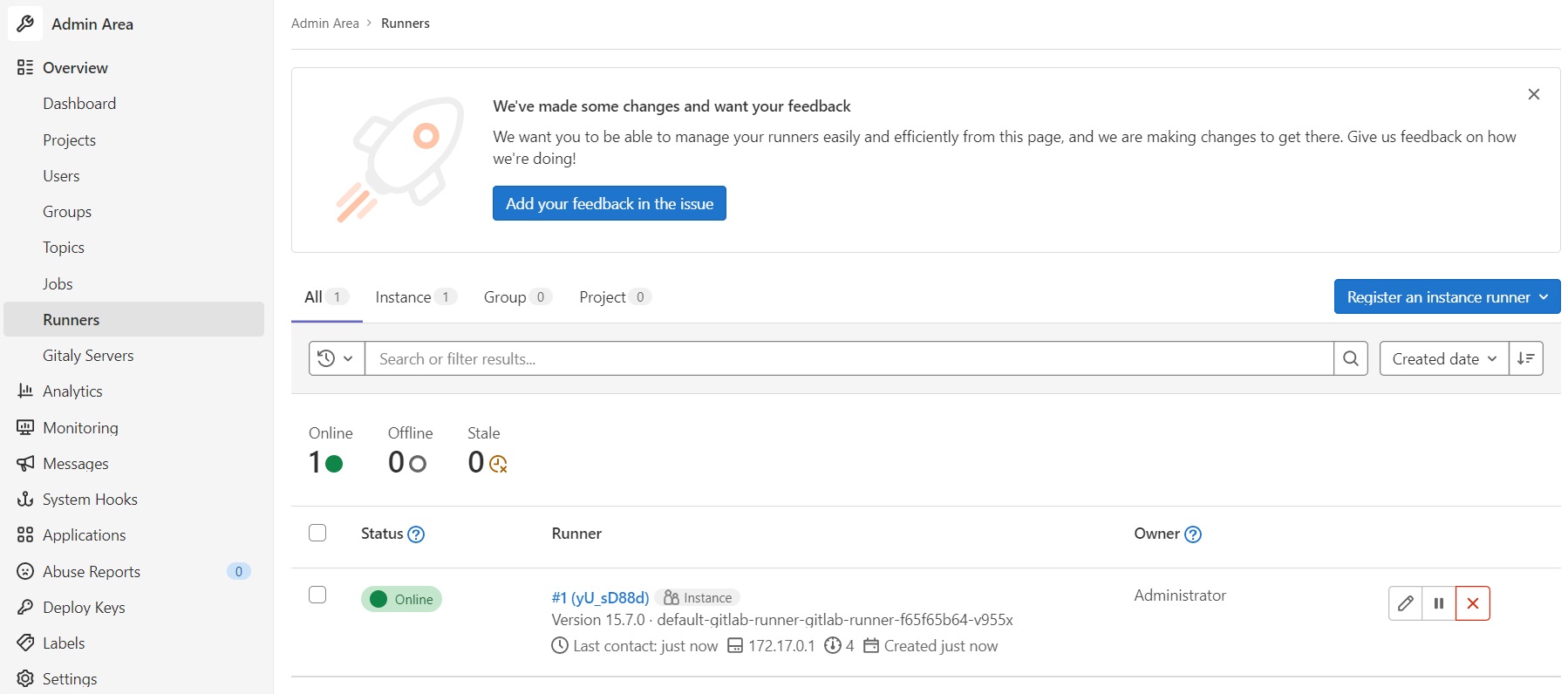
Task: Open Dashboard in the sidebar
Action: (133, 104)
